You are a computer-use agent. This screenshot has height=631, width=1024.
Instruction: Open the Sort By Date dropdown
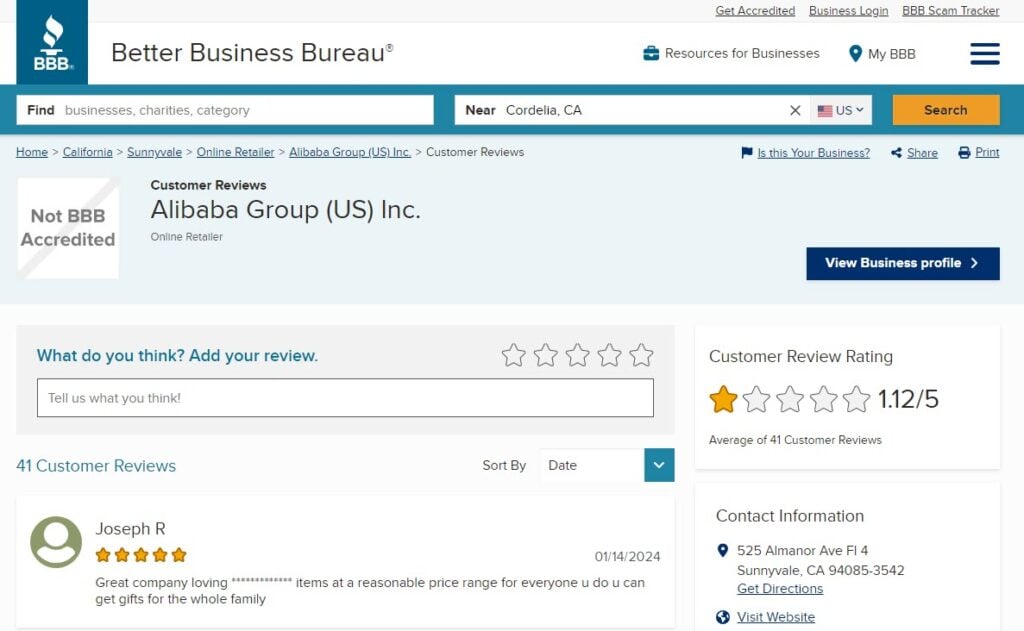coord(607,465)
